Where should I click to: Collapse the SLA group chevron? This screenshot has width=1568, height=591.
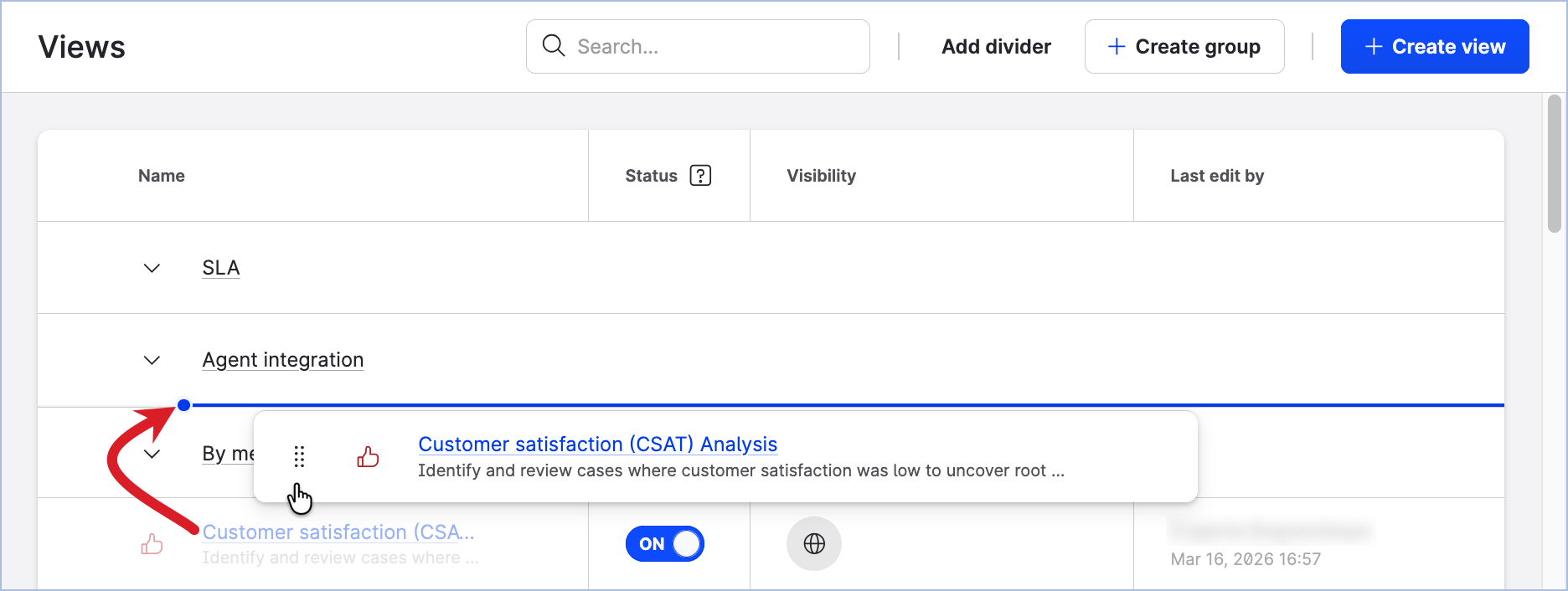[x=152, y=268]
